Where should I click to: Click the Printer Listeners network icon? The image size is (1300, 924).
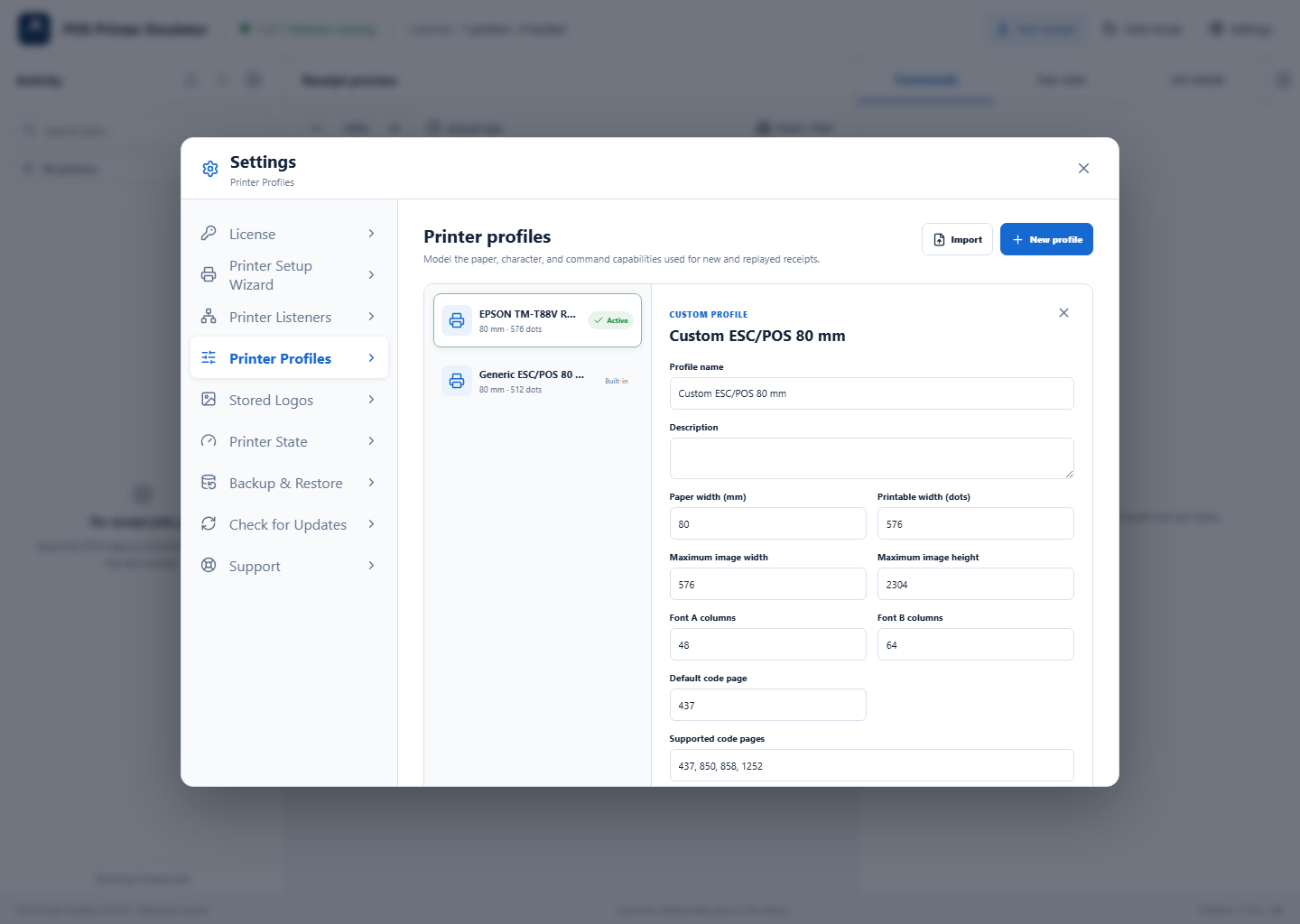(x=209, y=316)
